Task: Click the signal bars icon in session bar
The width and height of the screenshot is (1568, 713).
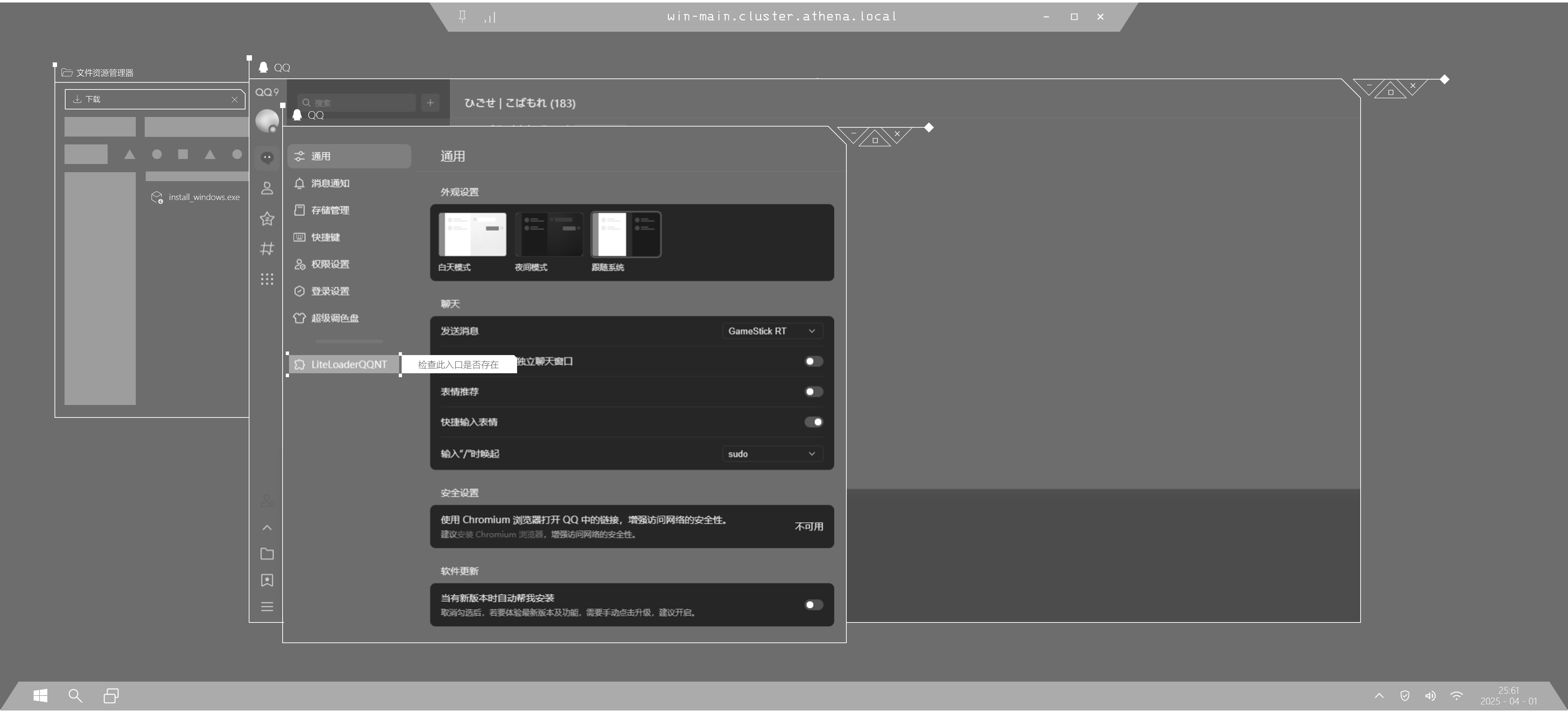Action: (490, 18)
